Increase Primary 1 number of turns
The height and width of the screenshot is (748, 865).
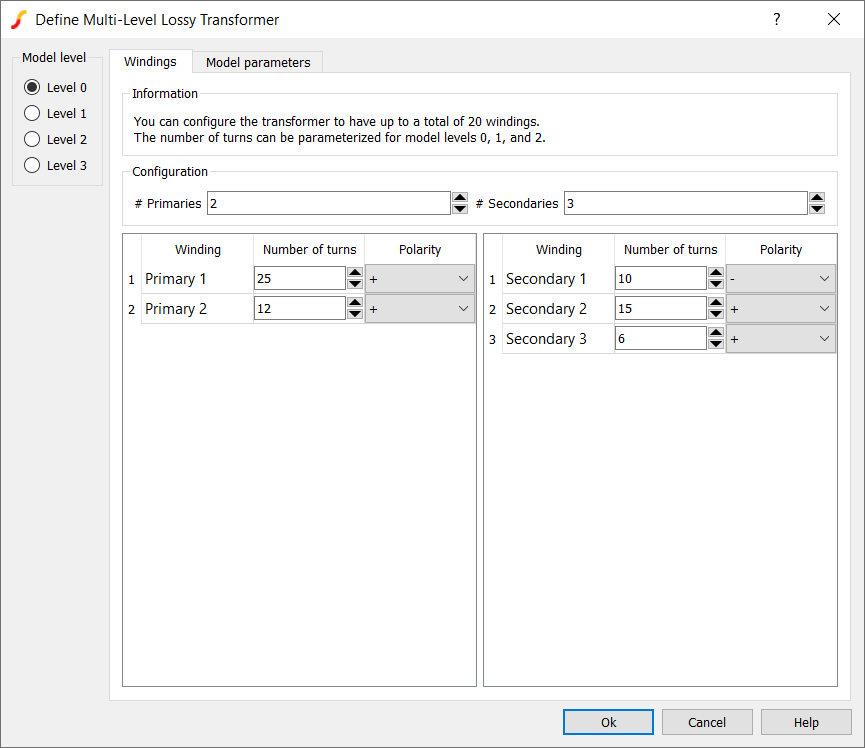(x=355, y=273)
